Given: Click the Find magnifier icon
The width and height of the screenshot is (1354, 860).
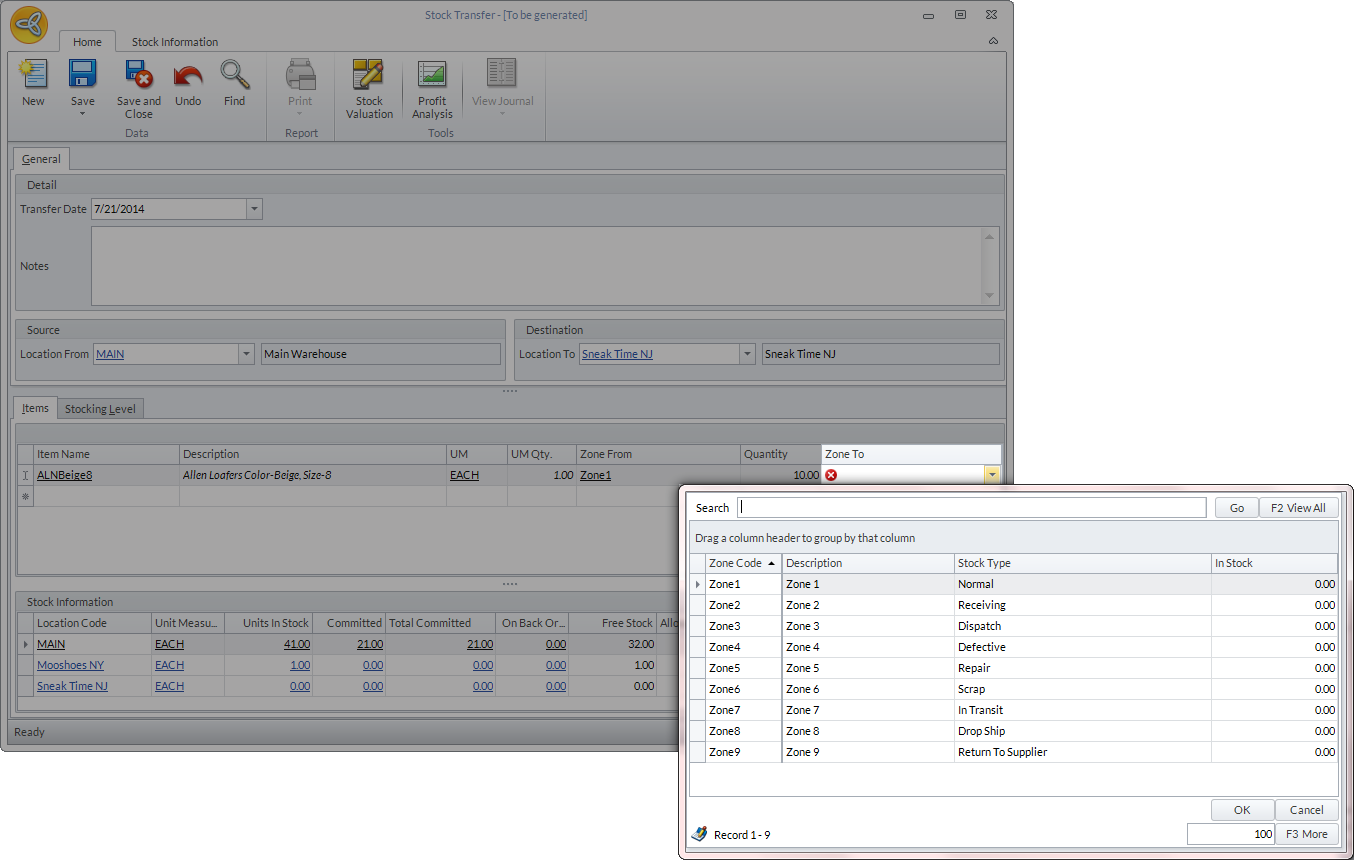Looking at the screenshot, I should coord(235,76).
